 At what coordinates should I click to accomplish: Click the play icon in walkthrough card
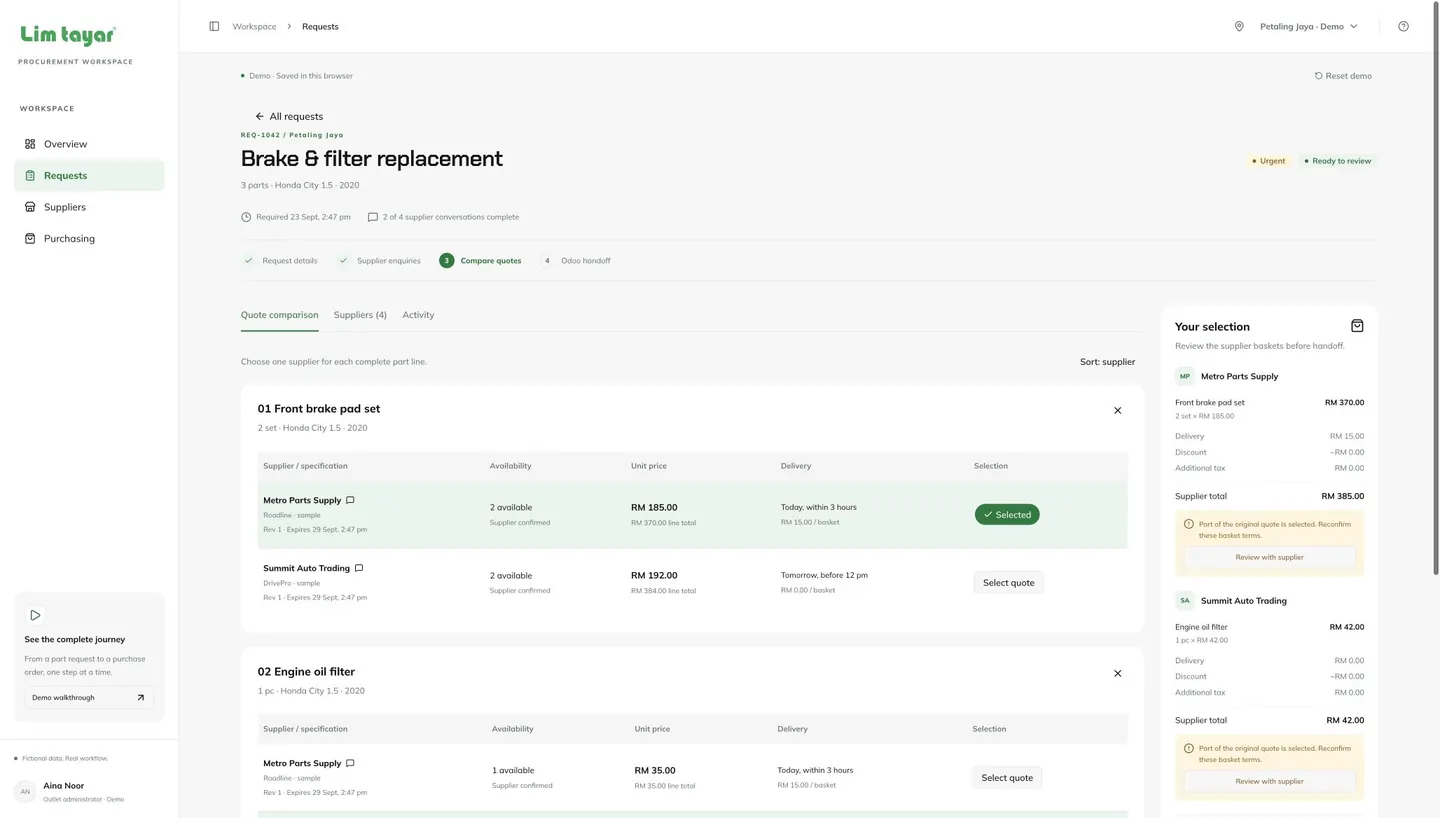35,615
